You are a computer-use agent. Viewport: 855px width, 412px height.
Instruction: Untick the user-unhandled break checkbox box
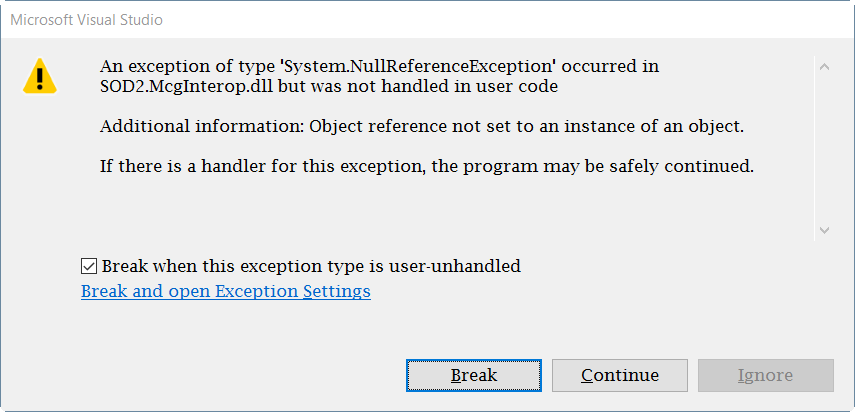click(88, 266)
